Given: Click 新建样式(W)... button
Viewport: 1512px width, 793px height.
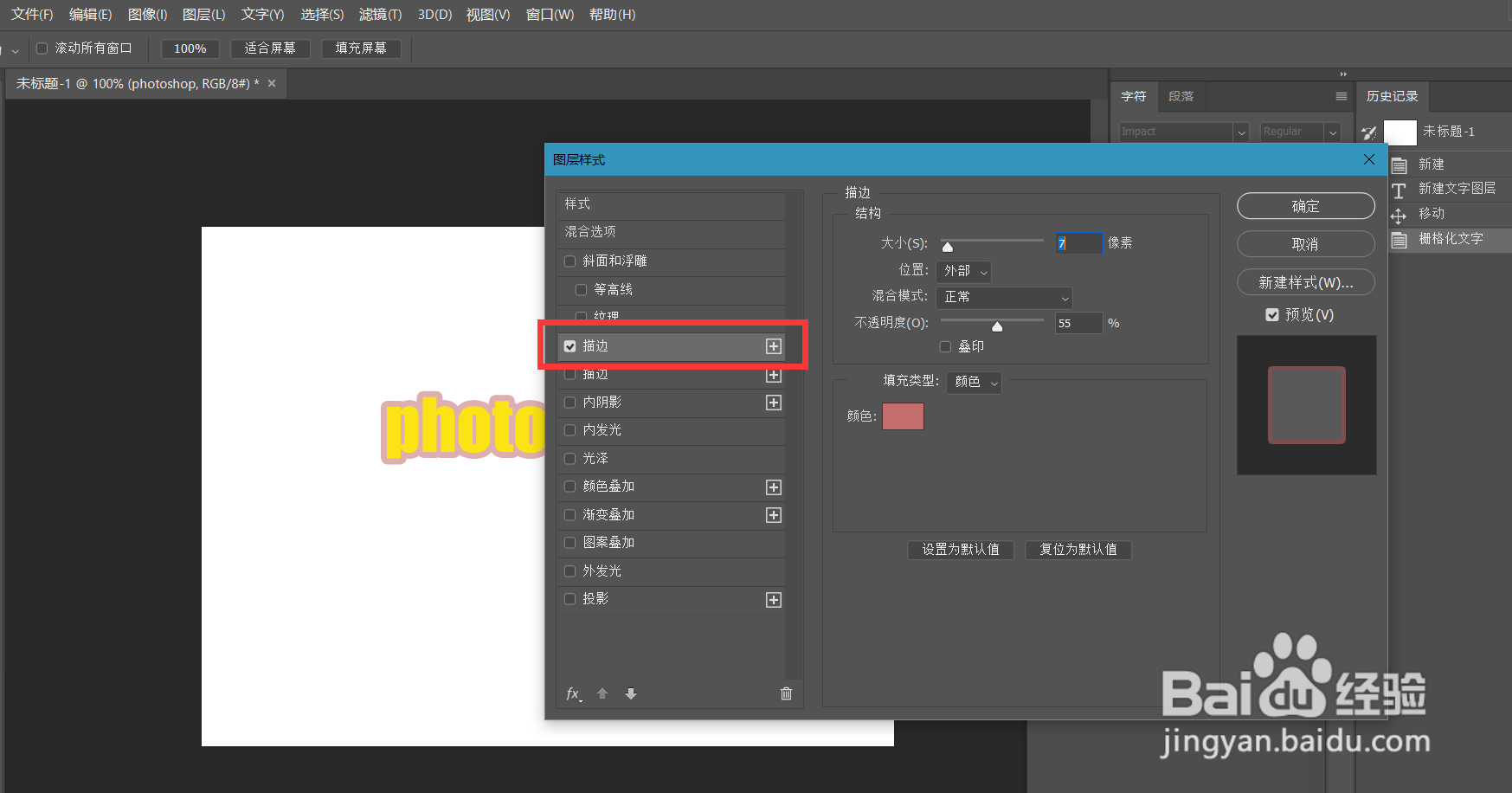Looking at the screenshot, I should pyautogui.click(x=1306, y=282).
